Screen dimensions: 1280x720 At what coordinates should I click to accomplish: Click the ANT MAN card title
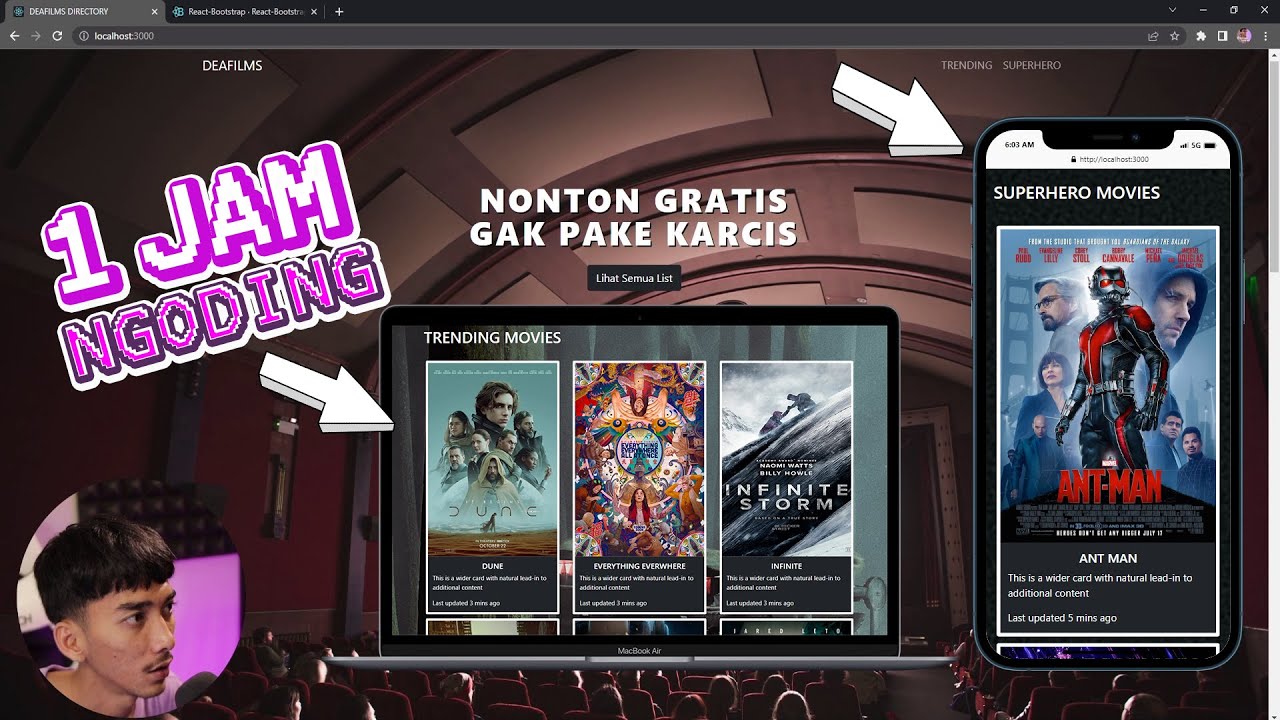(x=1108, y=558)
